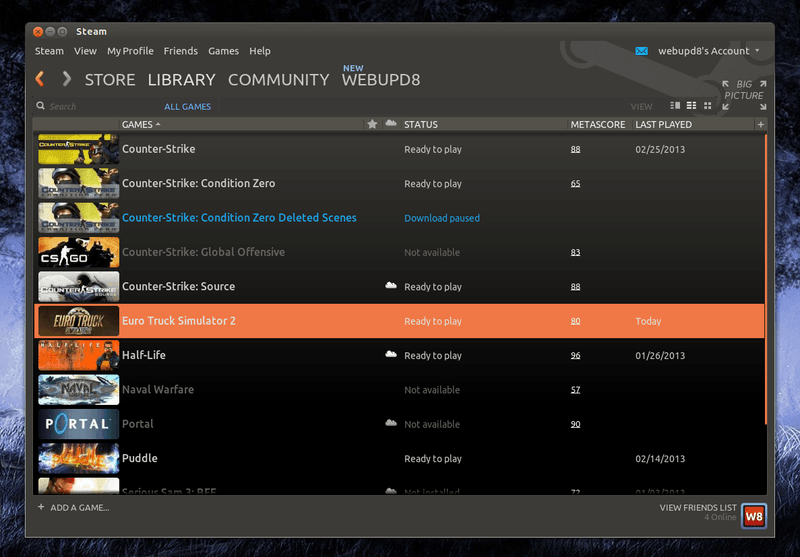
Task: Click ADD A GAME... button
Action: tap(80, 508)
